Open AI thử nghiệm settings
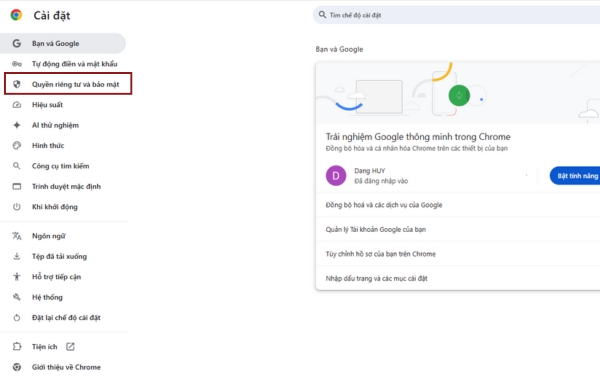This screenshot has width=600, height=390. coord(63,125)
